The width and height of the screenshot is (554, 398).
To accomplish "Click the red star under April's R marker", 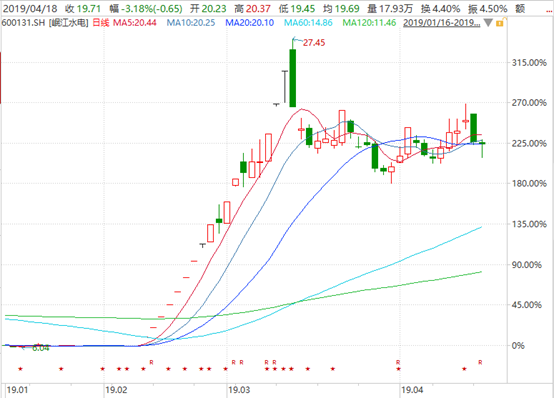I will (x=399, y=369).
